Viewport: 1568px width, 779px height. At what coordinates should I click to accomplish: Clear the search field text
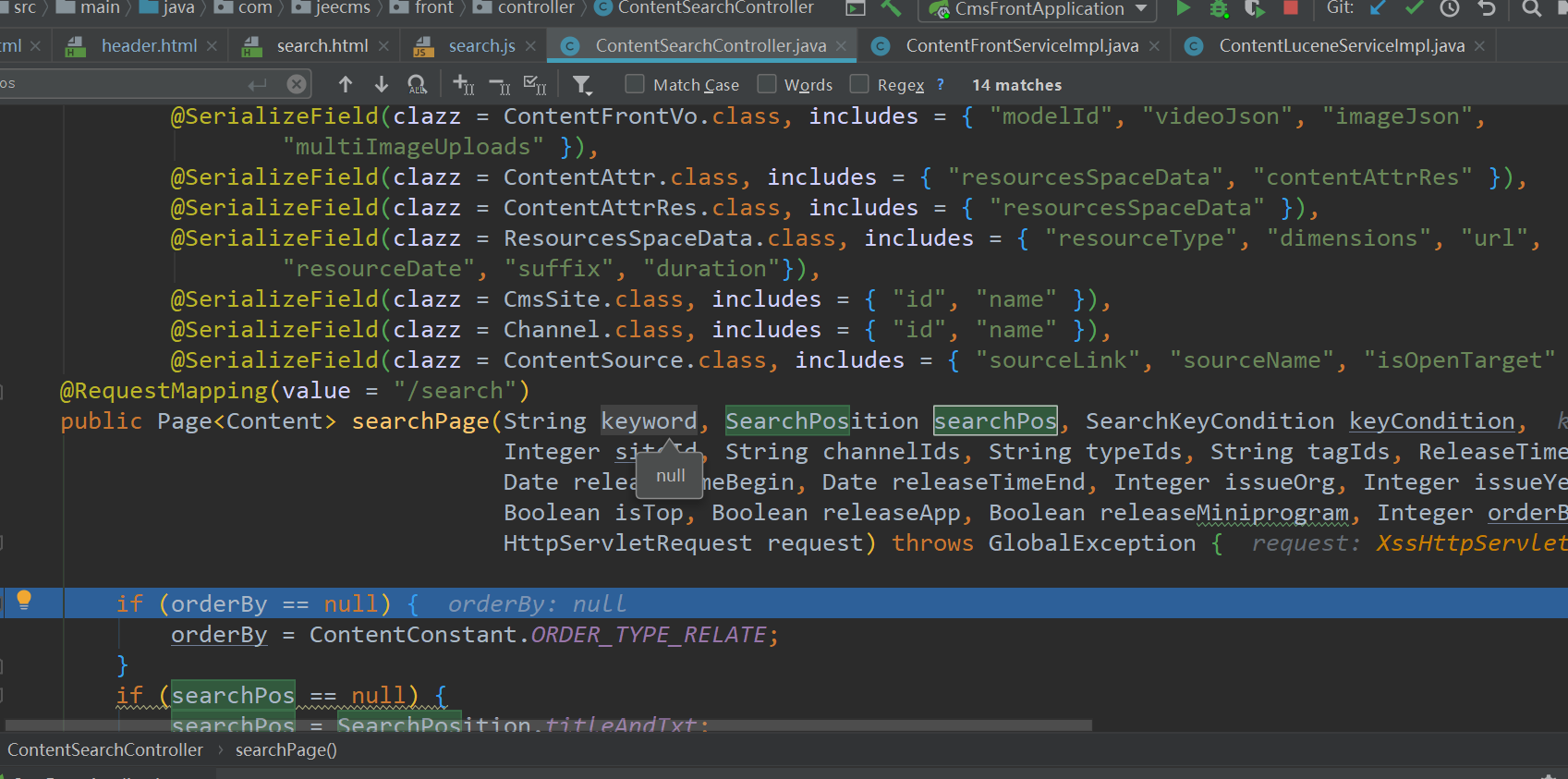click(297, 85)
